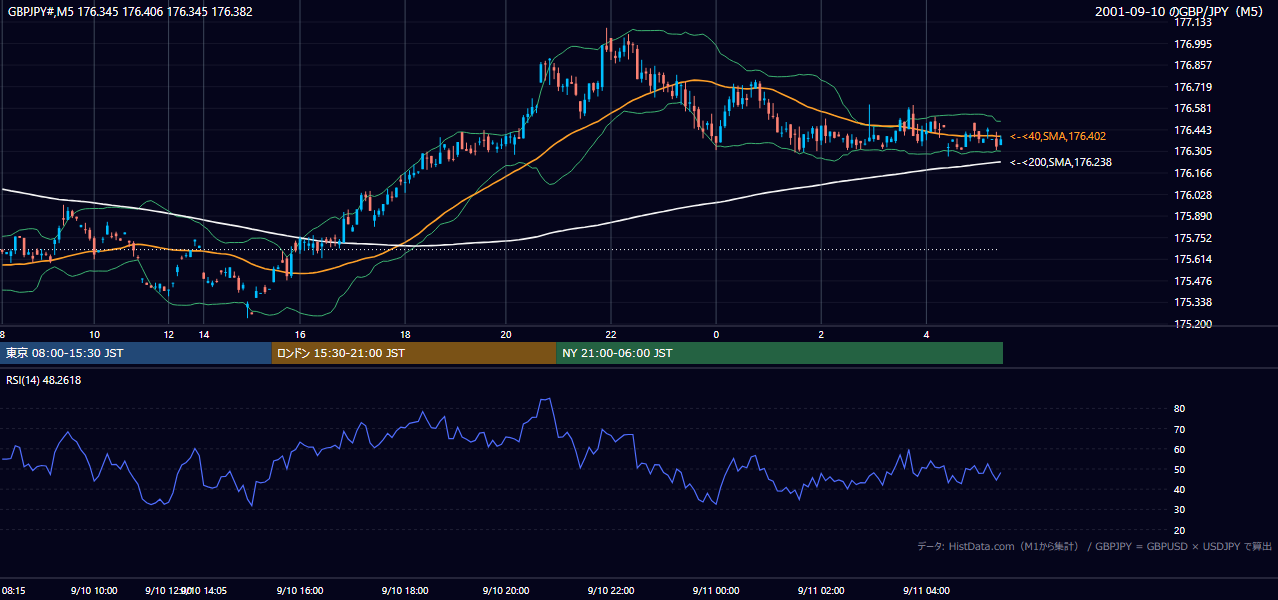Screen dimensions: 1278x600
Task: Click price axis value 175.614
Action: [x=1194, y=259]
